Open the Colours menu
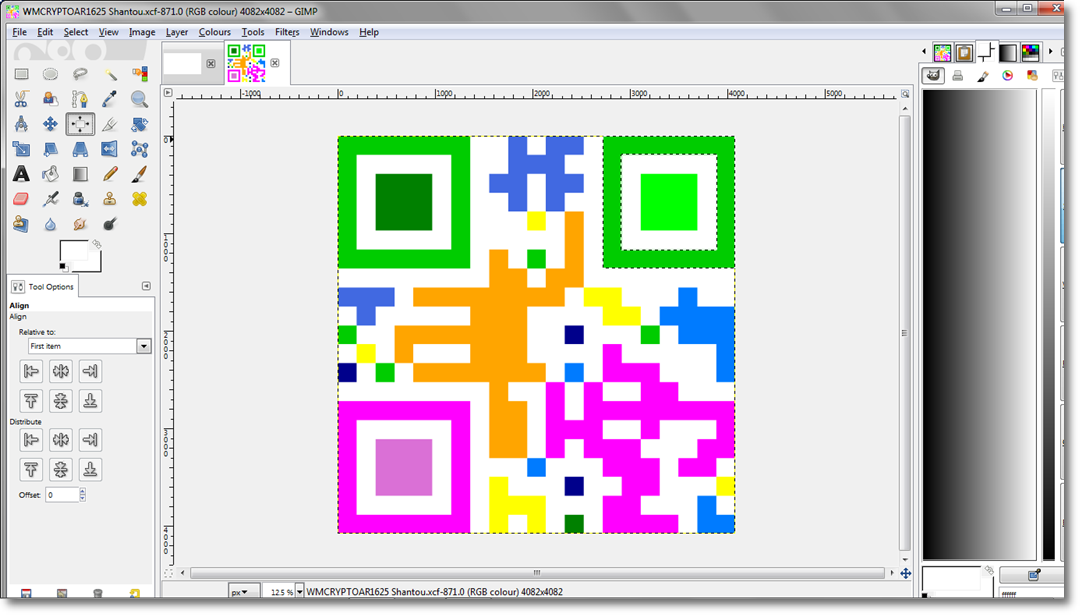 (x=215, y=32)
